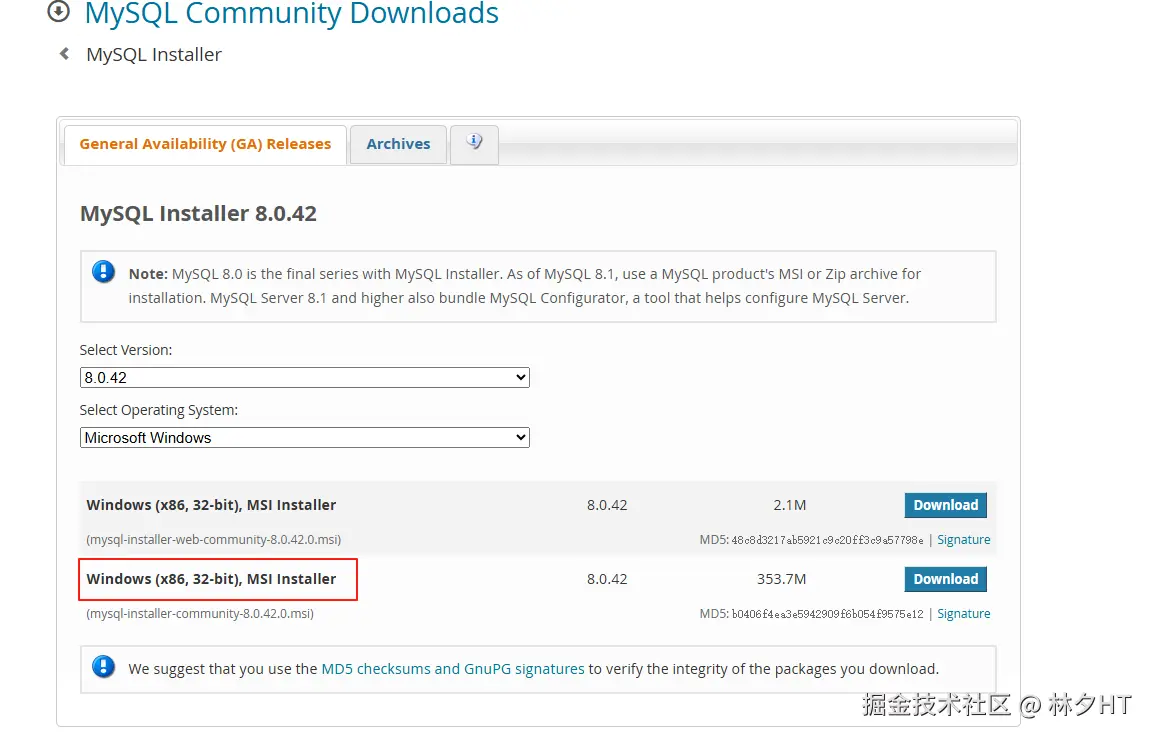Click the info icon beside the MD5 suggestion
This screenshot has width=1153, height=740.
(104, 666)
